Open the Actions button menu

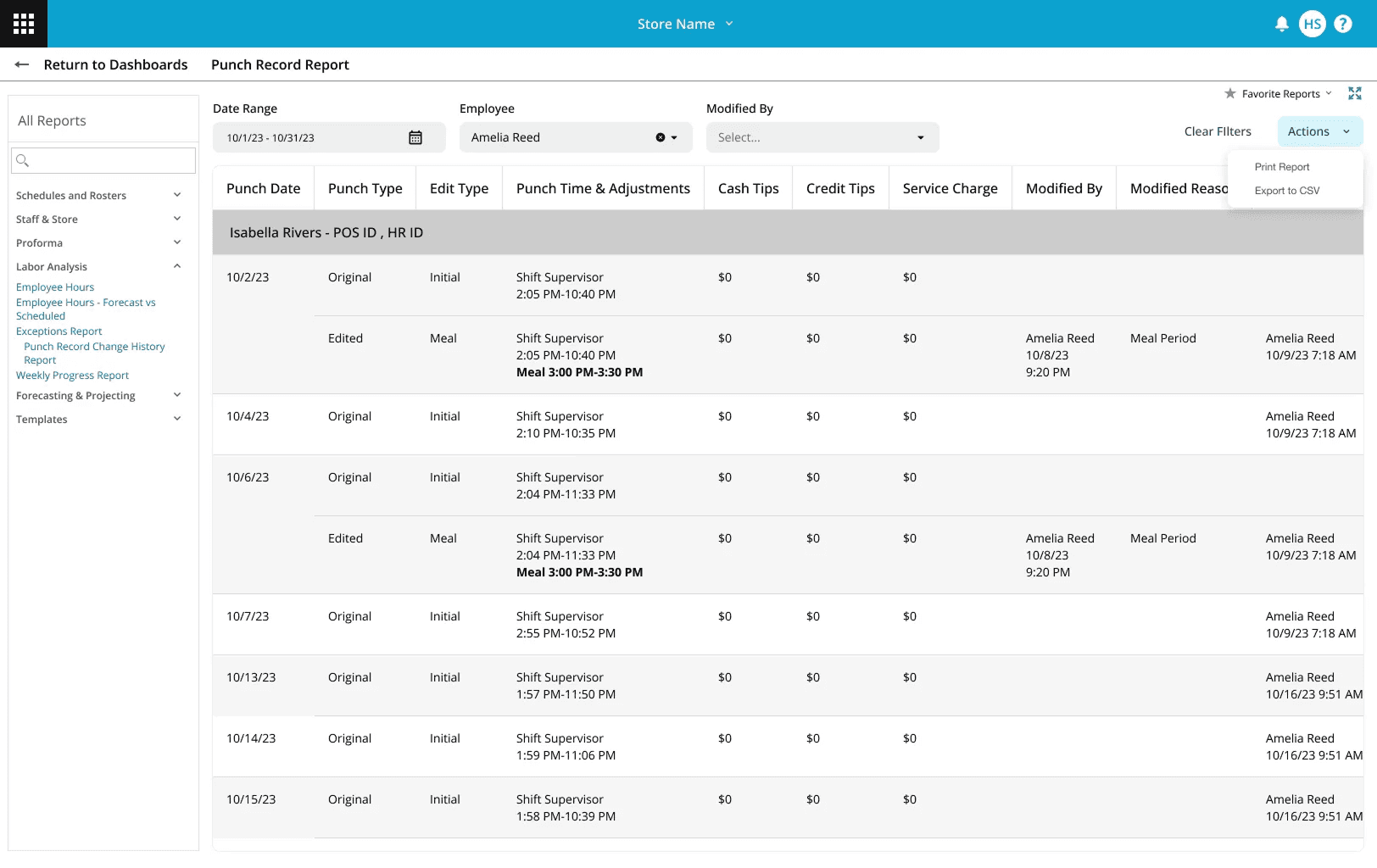[1320, 131]
